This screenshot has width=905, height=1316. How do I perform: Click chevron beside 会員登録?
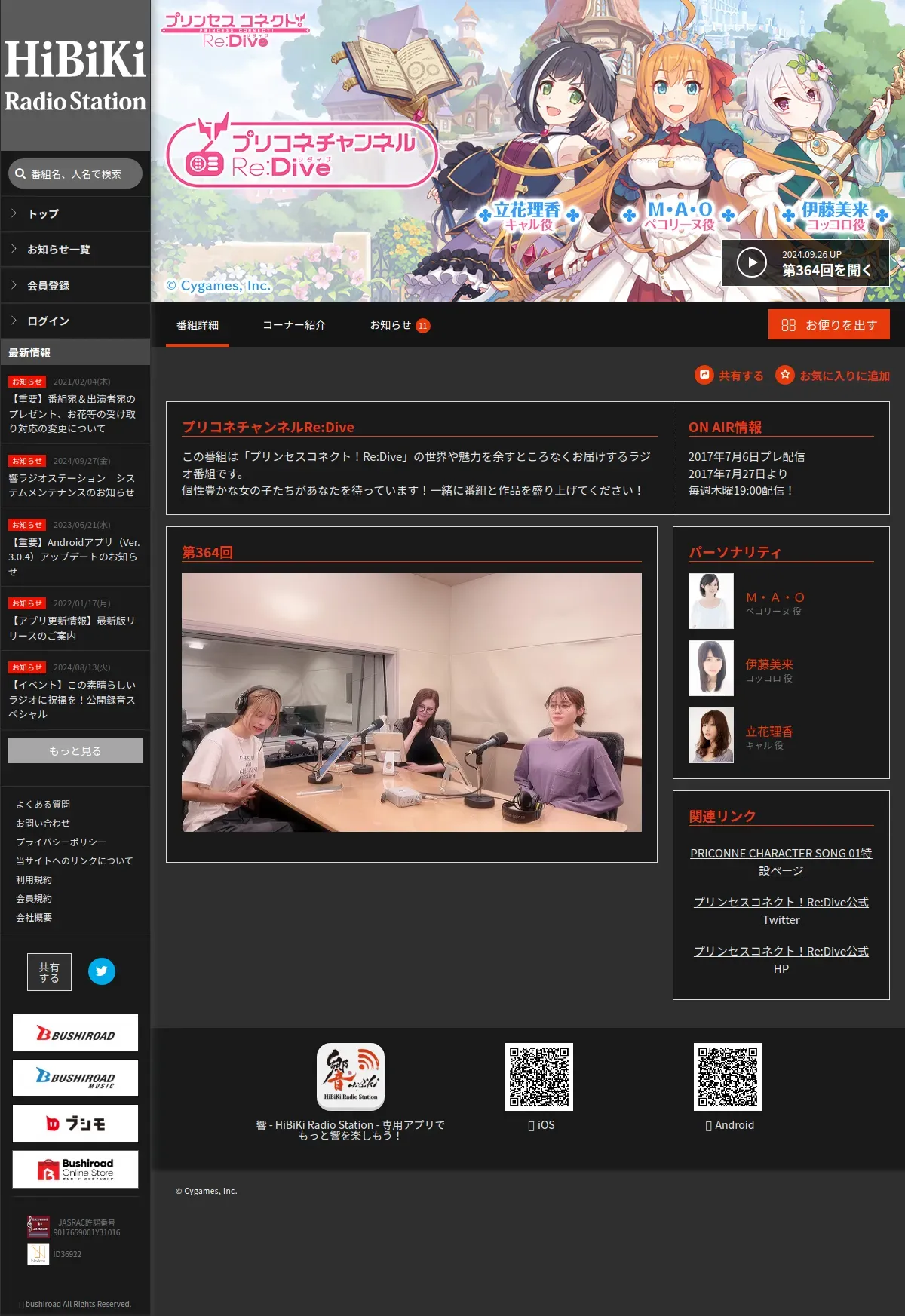pyautogui.click(x=14, y=285)
